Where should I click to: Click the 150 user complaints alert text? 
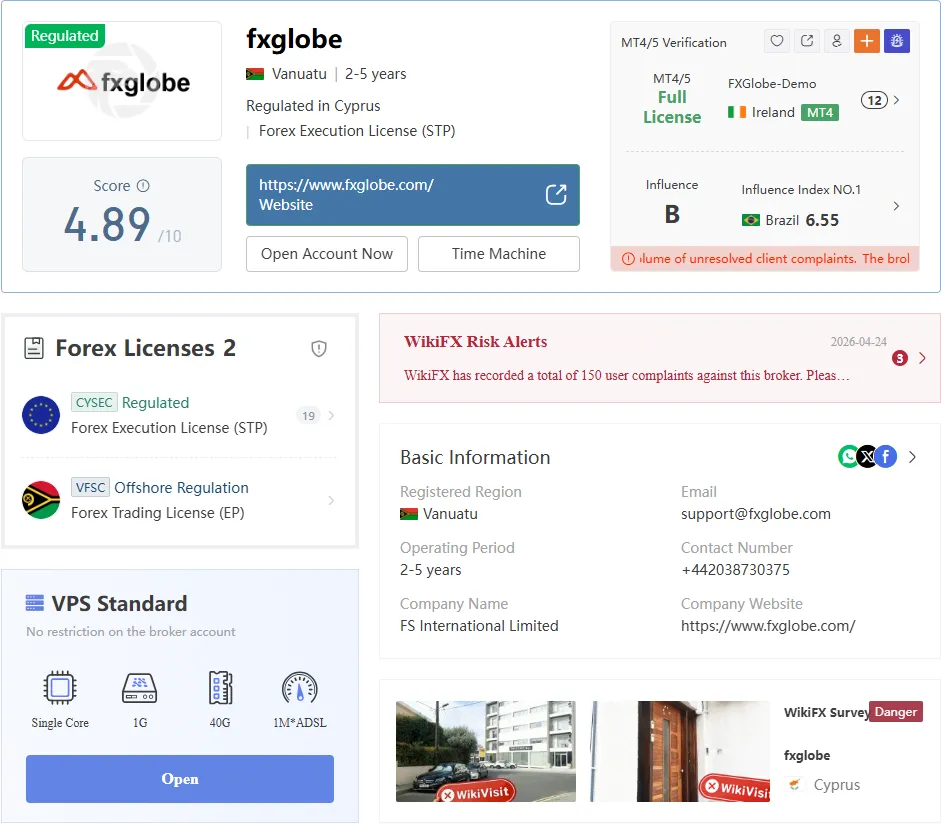point(627,376)
